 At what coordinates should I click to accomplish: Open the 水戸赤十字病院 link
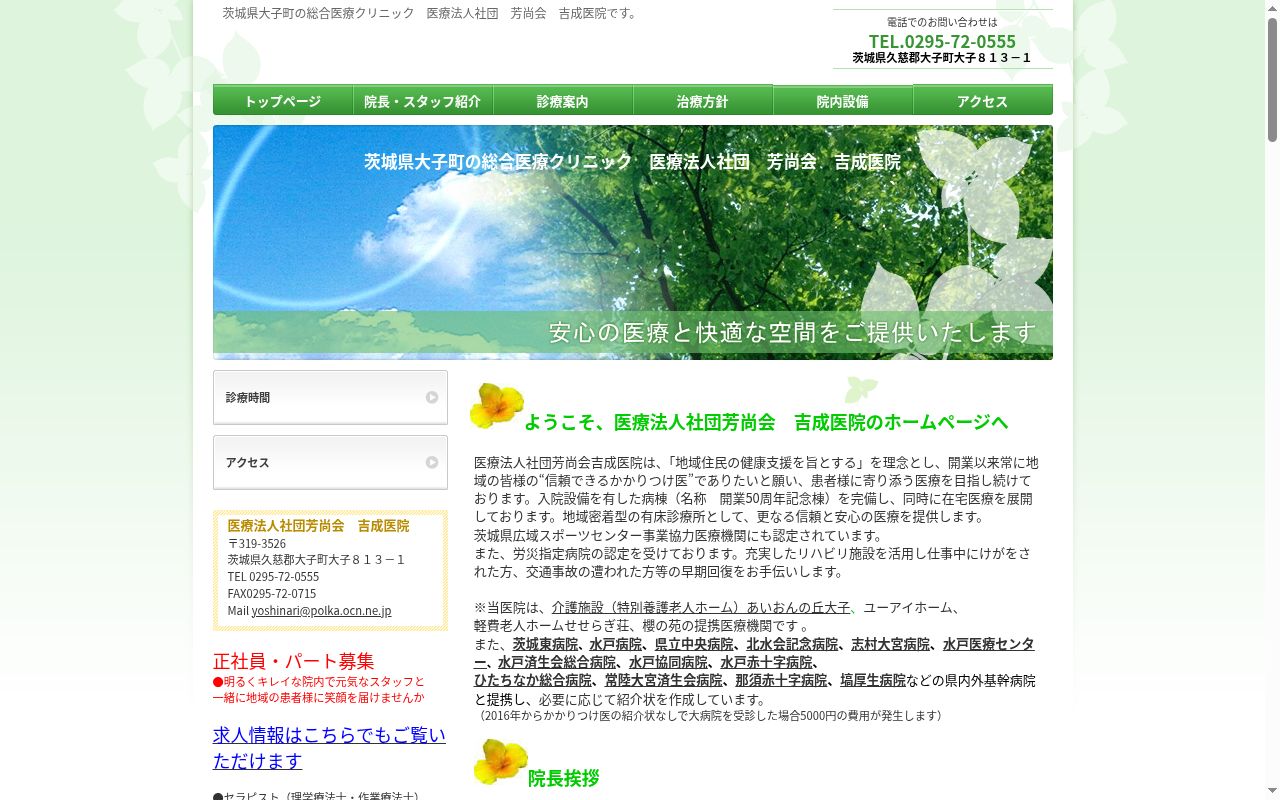tap(766, 662)
